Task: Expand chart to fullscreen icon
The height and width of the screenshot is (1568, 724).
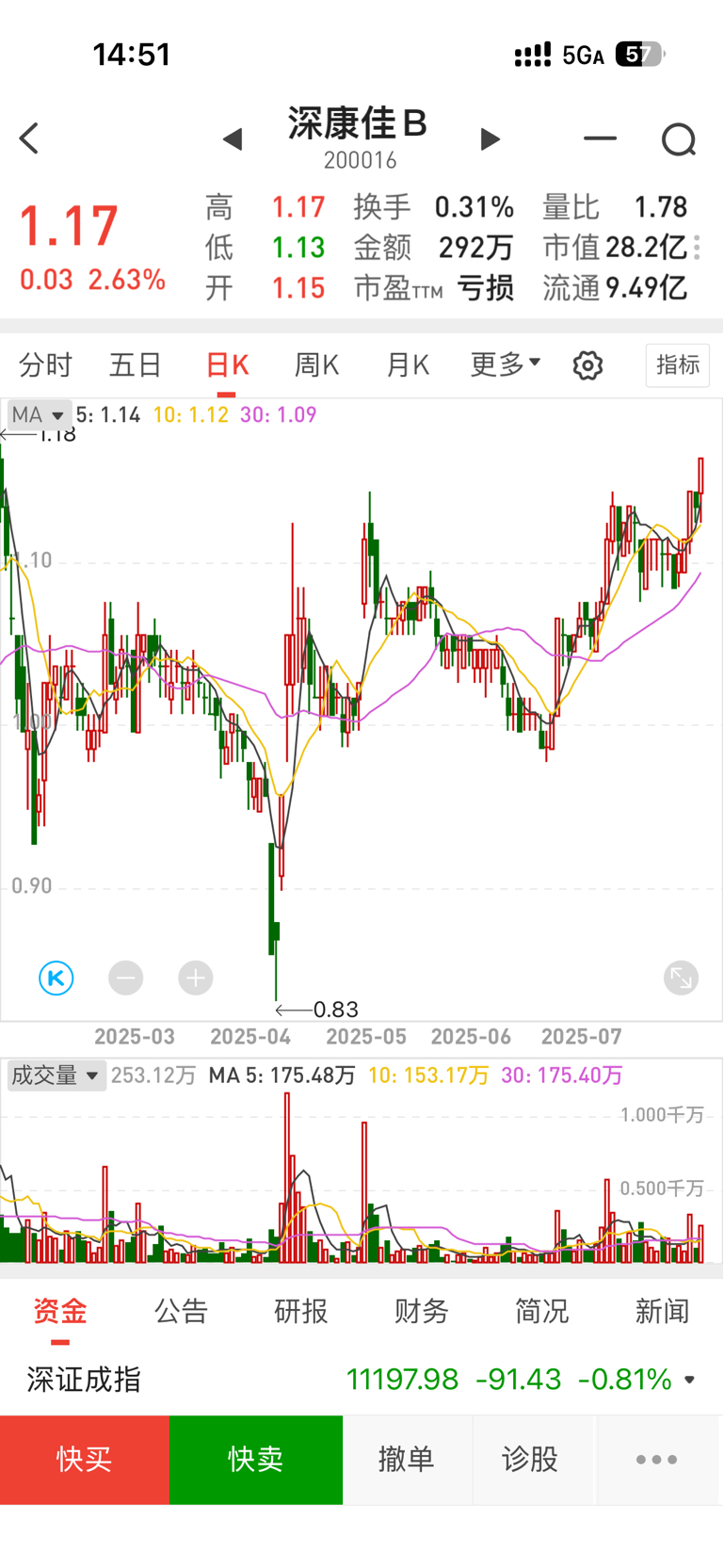Action: [x=681, y=978]
